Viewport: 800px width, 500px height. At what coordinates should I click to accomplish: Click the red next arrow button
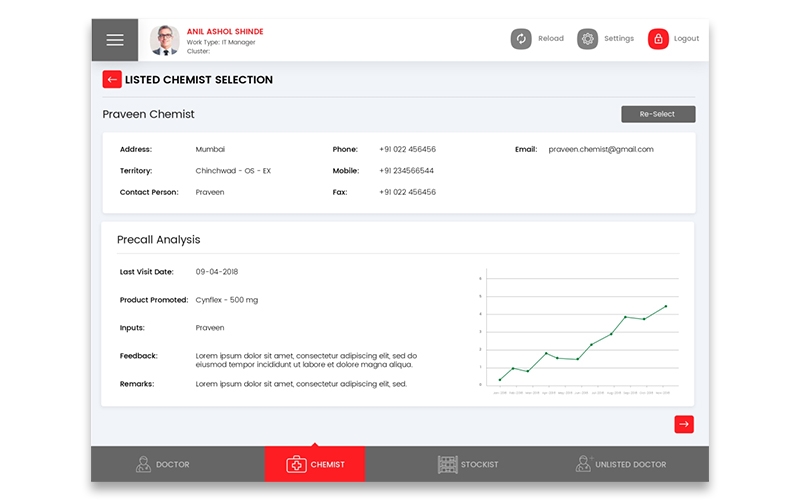coord(684,424)
